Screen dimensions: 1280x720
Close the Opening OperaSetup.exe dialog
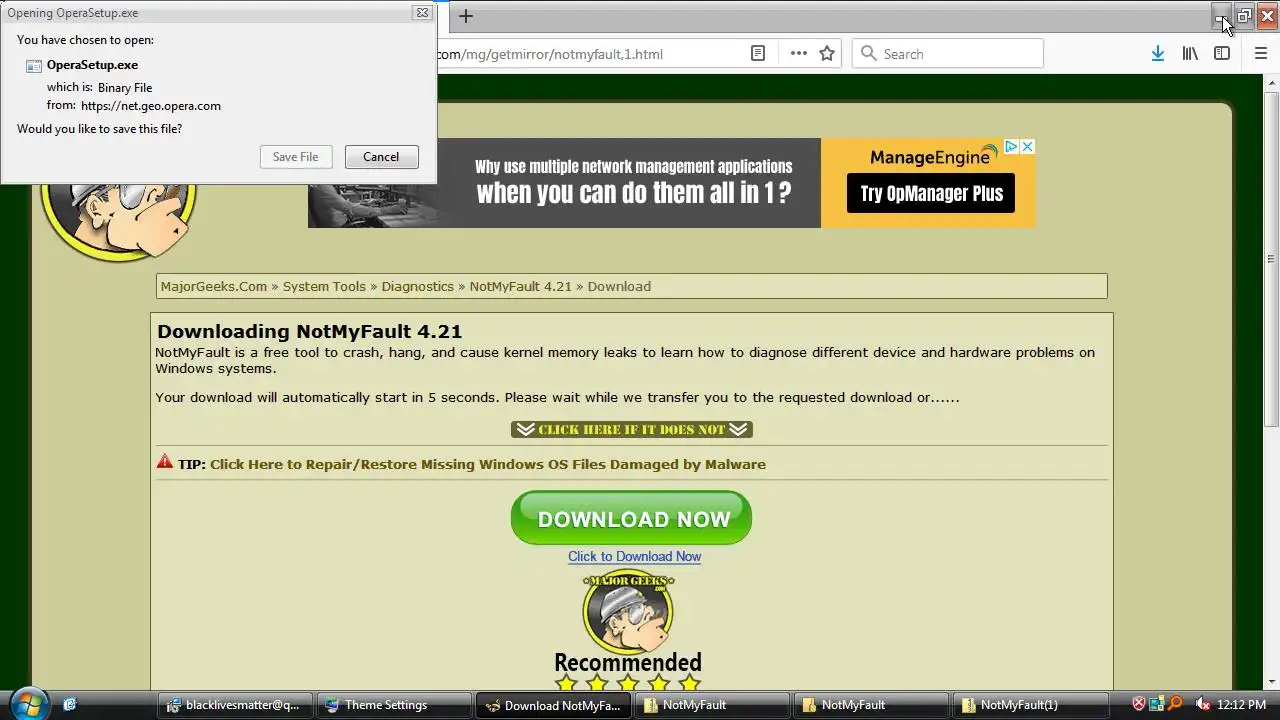point(422,13)
